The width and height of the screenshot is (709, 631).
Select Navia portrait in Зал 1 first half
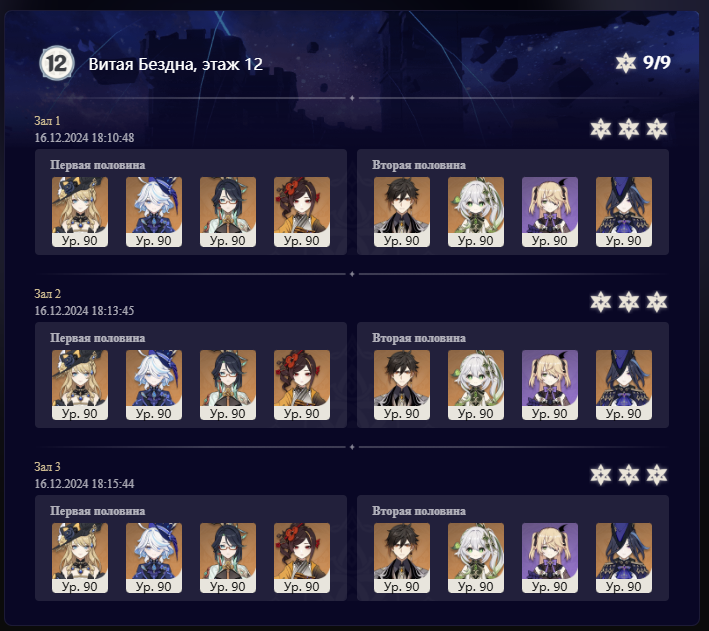pyautogui.click(x=80, y=212)
